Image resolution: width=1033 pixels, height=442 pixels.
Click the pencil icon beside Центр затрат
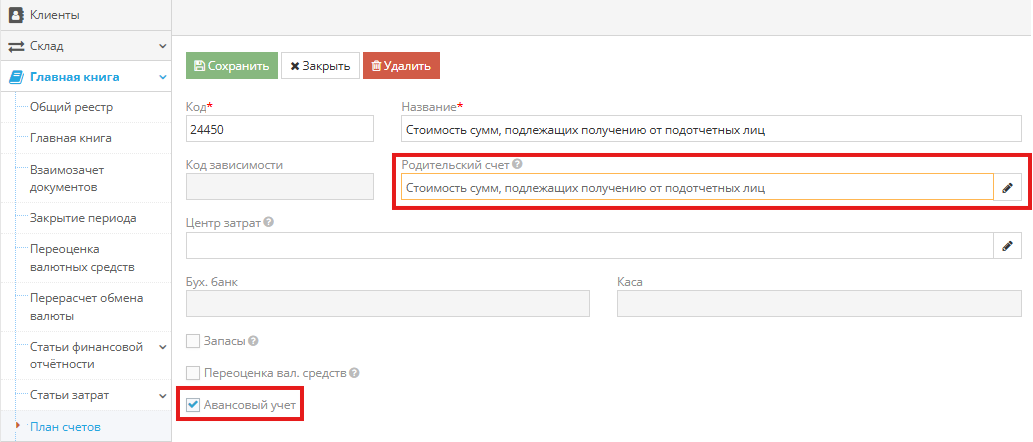click(1007, 246)
